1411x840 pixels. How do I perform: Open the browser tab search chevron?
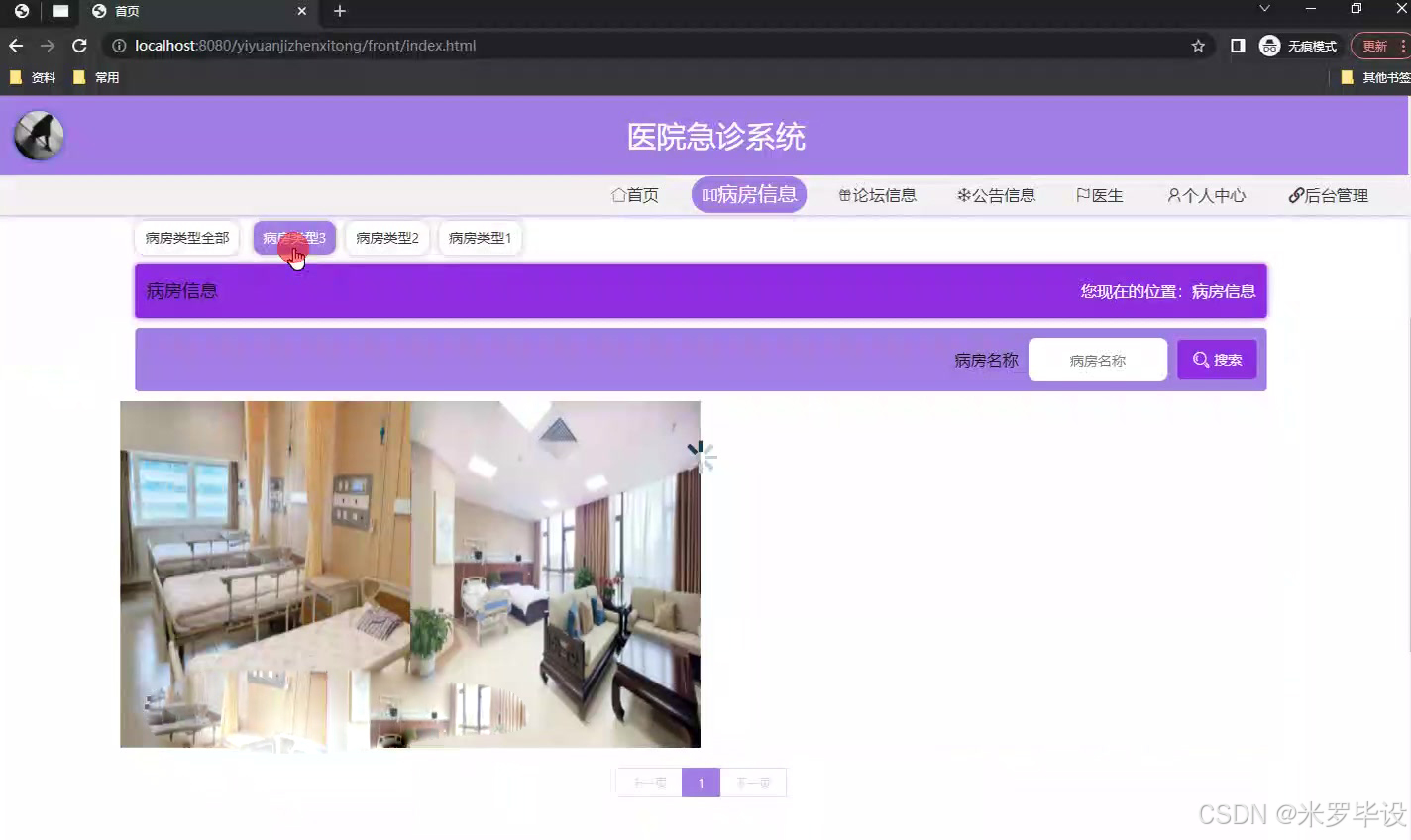[x=1264, y=11]
